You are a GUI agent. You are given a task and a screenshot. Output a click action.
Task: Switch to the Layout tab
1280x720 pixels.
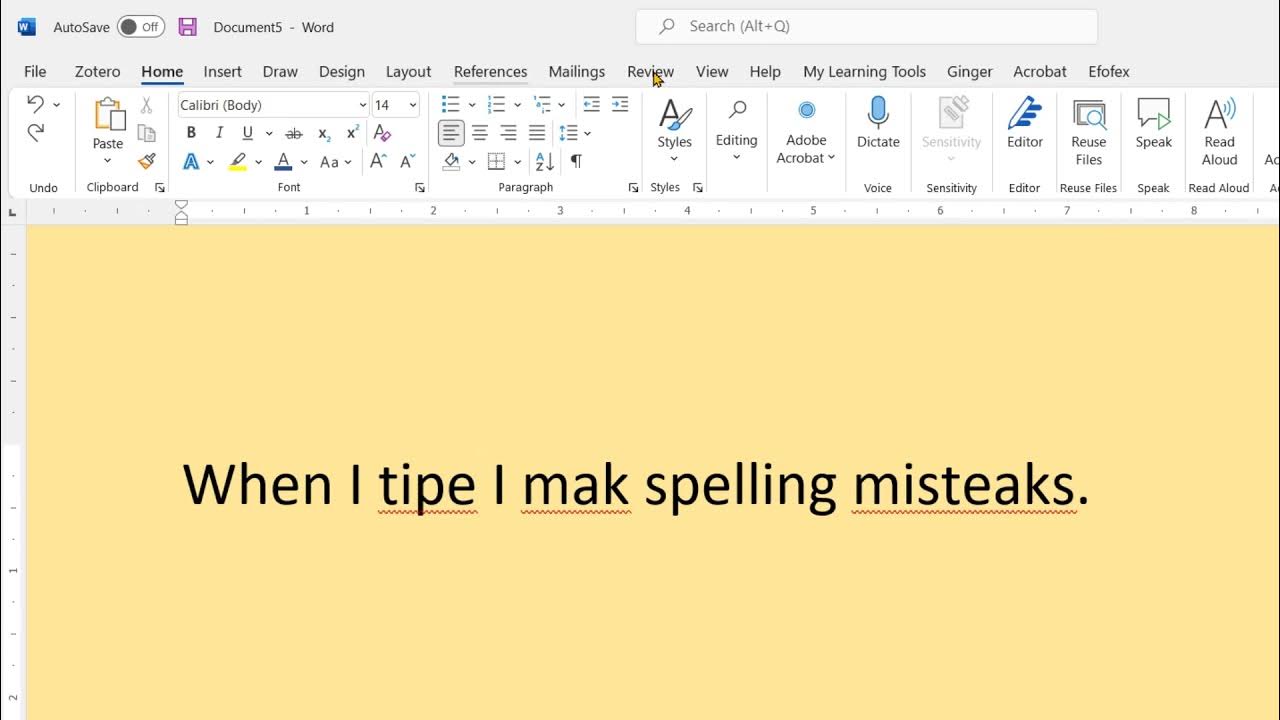point(408,71)
